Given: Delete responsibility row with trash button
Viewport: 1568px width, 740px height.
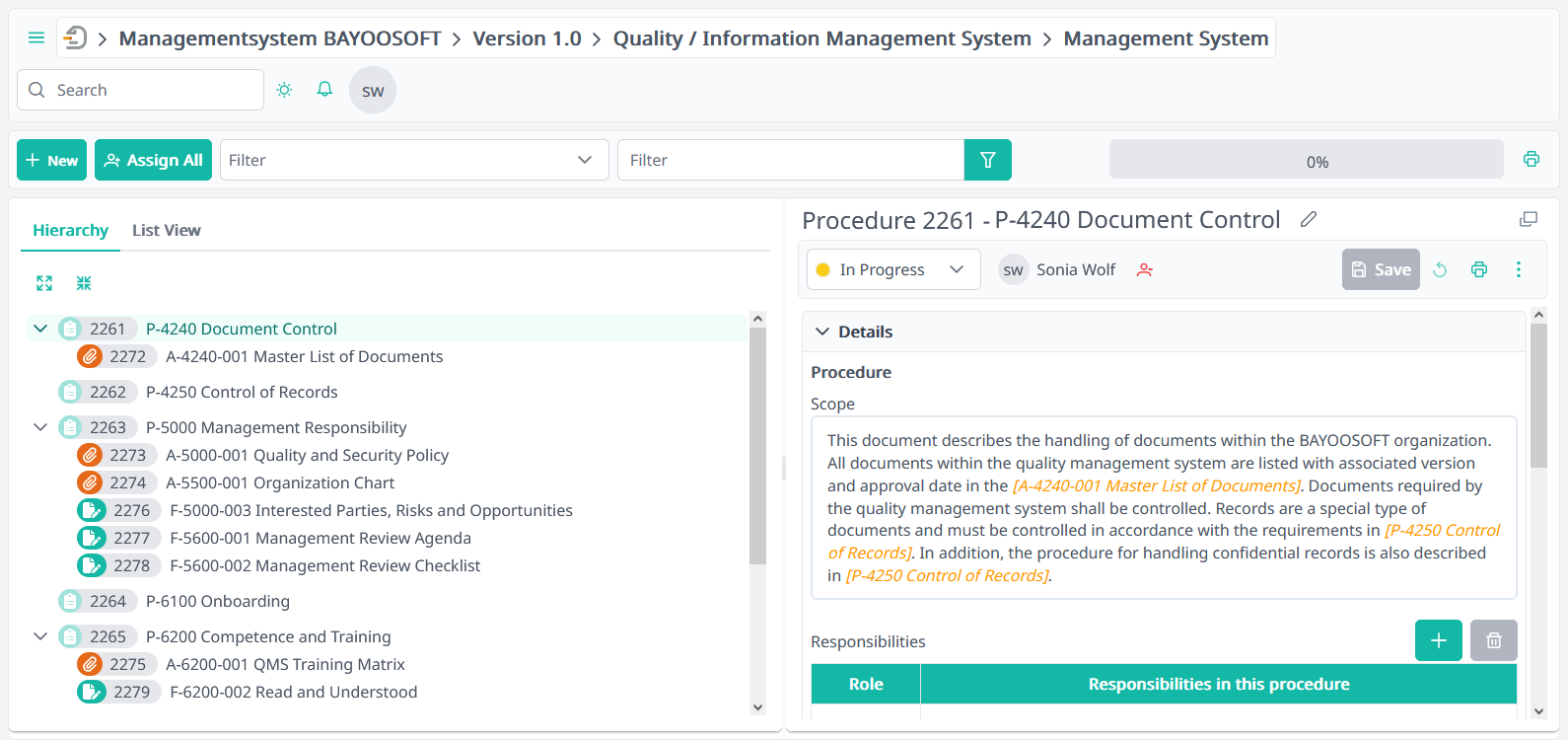Looking at the screenshot, I should (1494, 640).
